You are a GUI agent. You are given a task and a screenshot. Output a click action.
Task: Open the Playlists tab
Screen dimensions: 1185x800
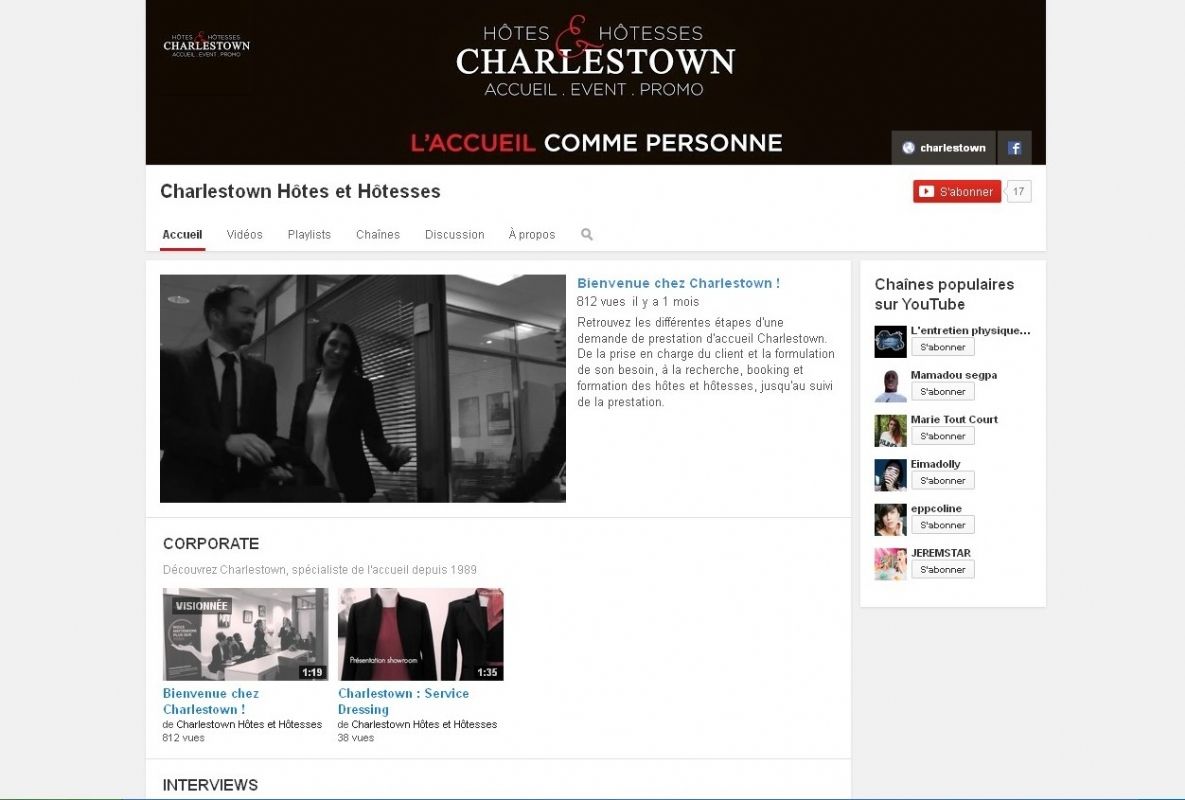(309, 234)
